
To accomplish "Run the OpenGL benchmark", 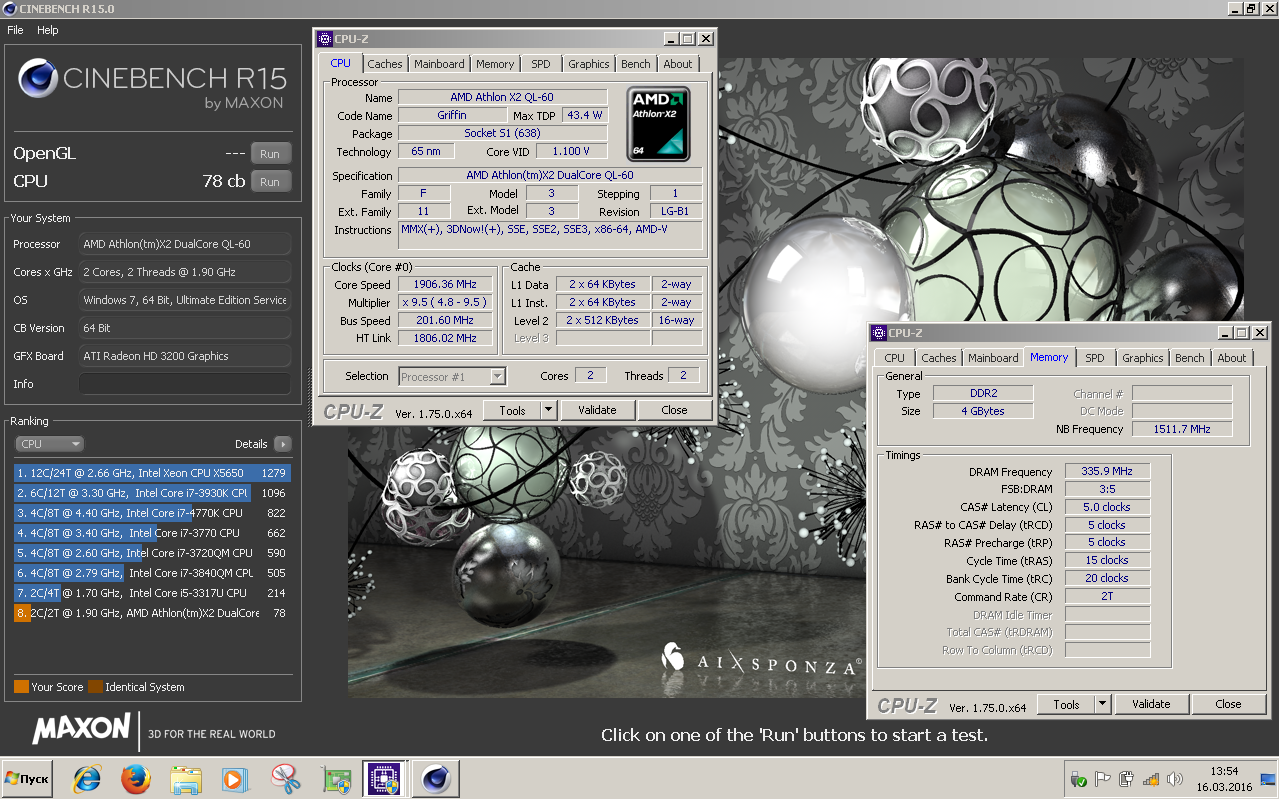I will pyautogui.click(x=270, y=154).
